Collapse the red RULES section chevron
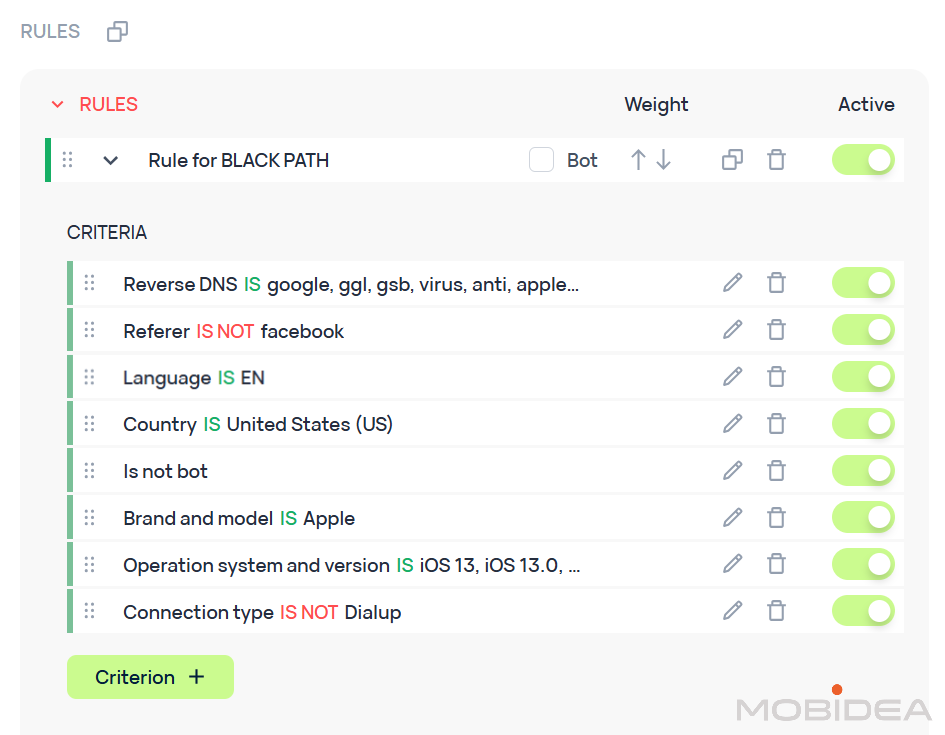Image resolution: width=945 pixels, height=735 pixels. (58, 105)
